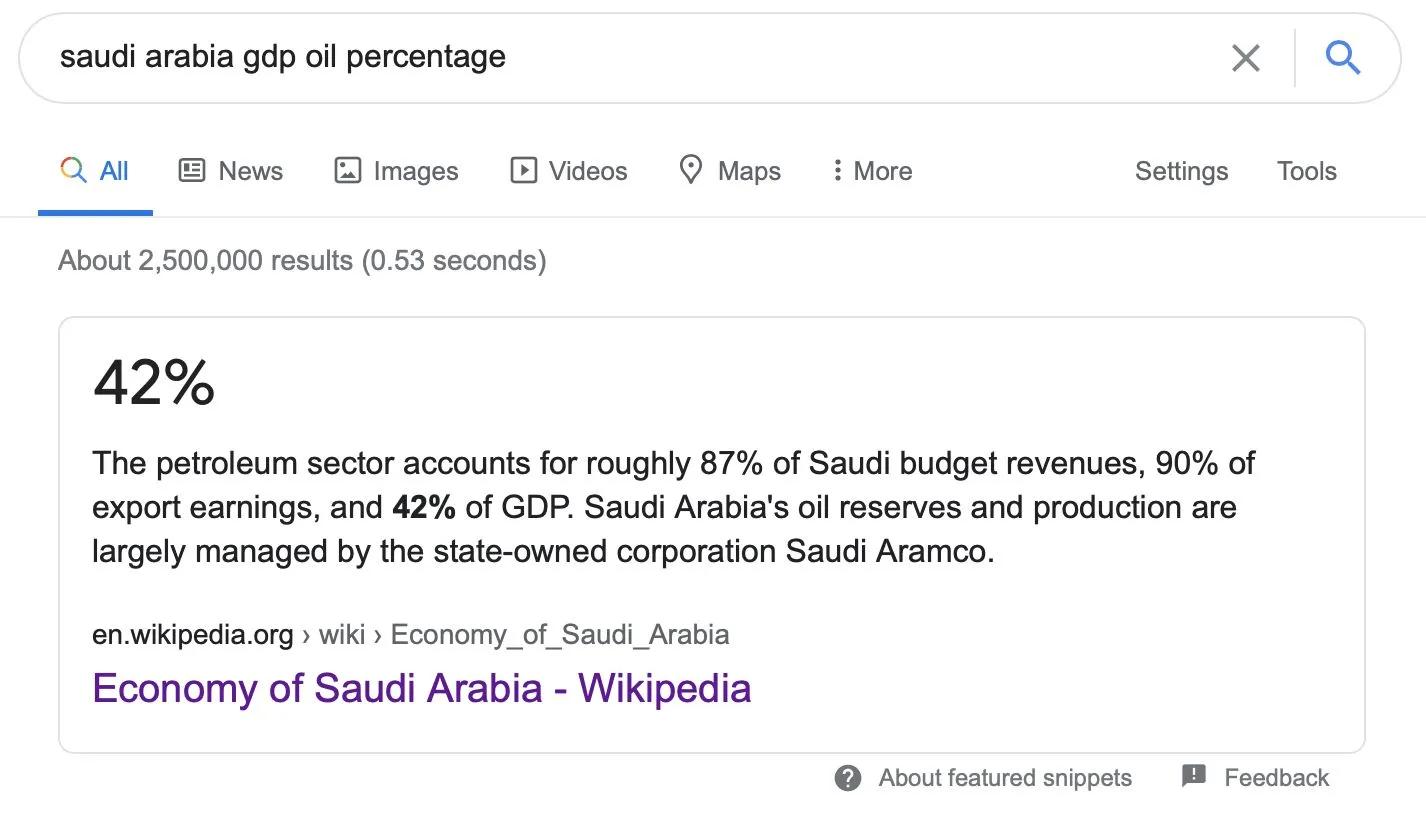Open the Tools options
This screenshot has width=1426, height=814.
tap(1306, 171)
